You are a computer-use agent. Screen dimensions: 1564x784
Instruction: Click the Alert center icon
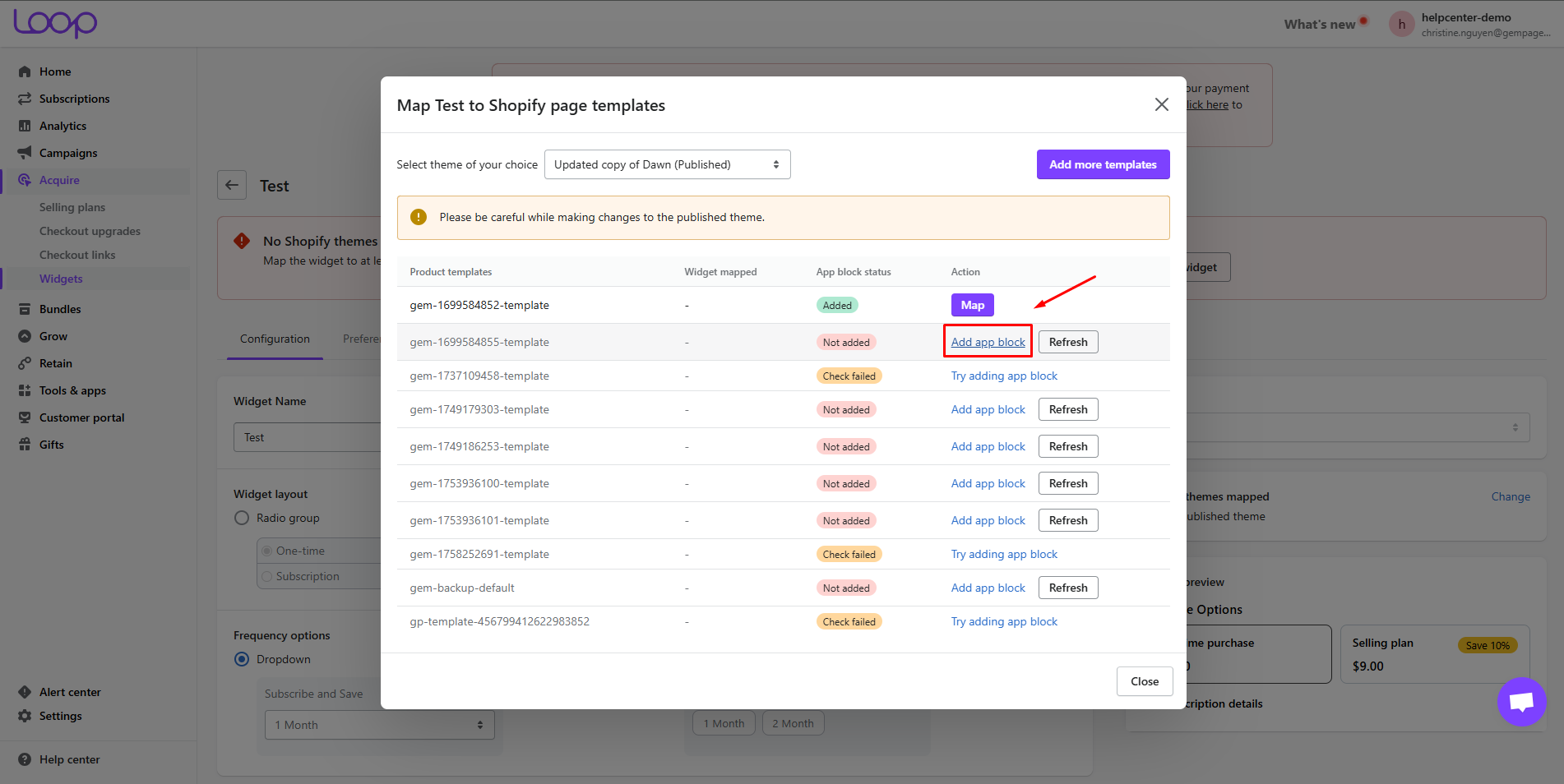click(x=25, y=692)
